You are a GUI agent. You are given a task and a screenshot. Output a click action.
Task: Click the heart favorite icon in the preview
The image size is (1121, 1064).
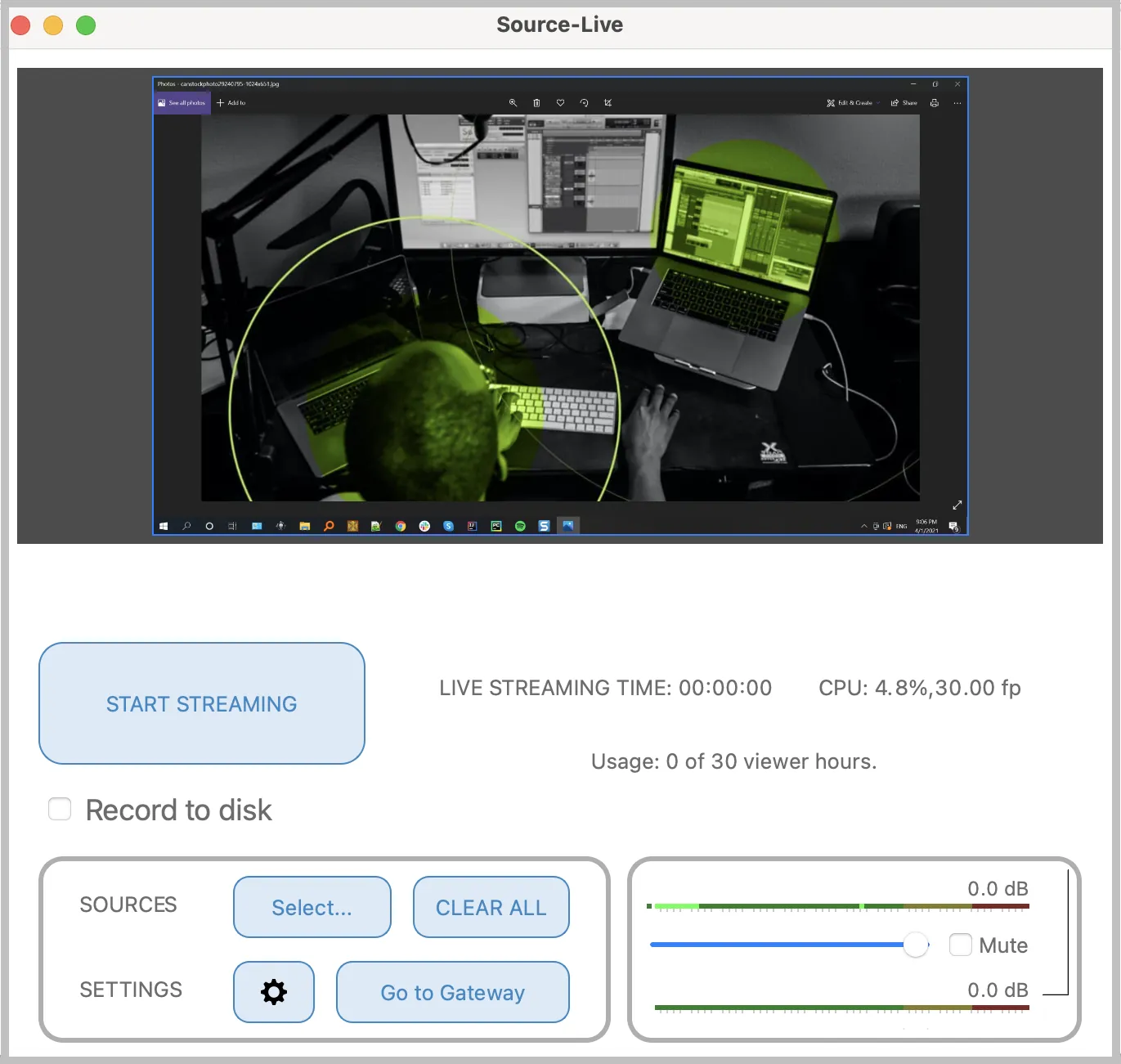pos(560,103)
